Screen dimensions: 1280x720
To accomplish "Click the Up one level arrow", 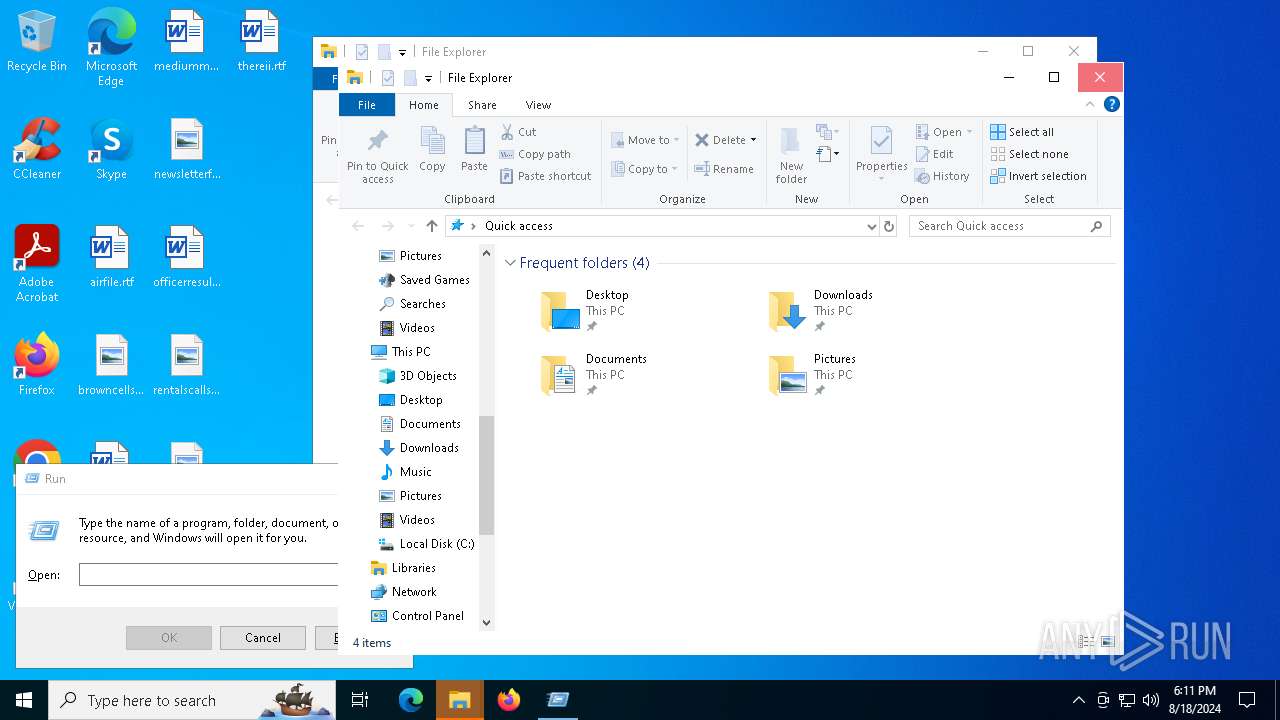I will (432, 226).
